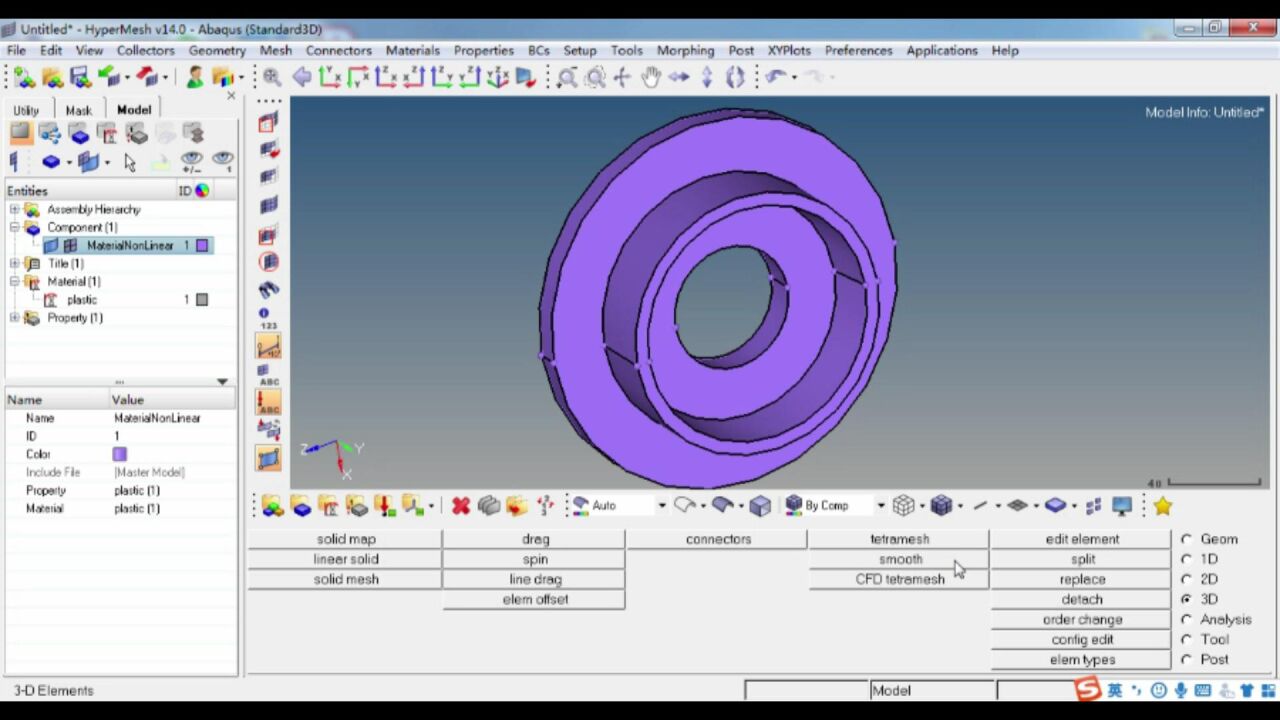This screenshot has width=1280, height=720.
Task: Click the save model disk icon
Action: click(80, 77)
